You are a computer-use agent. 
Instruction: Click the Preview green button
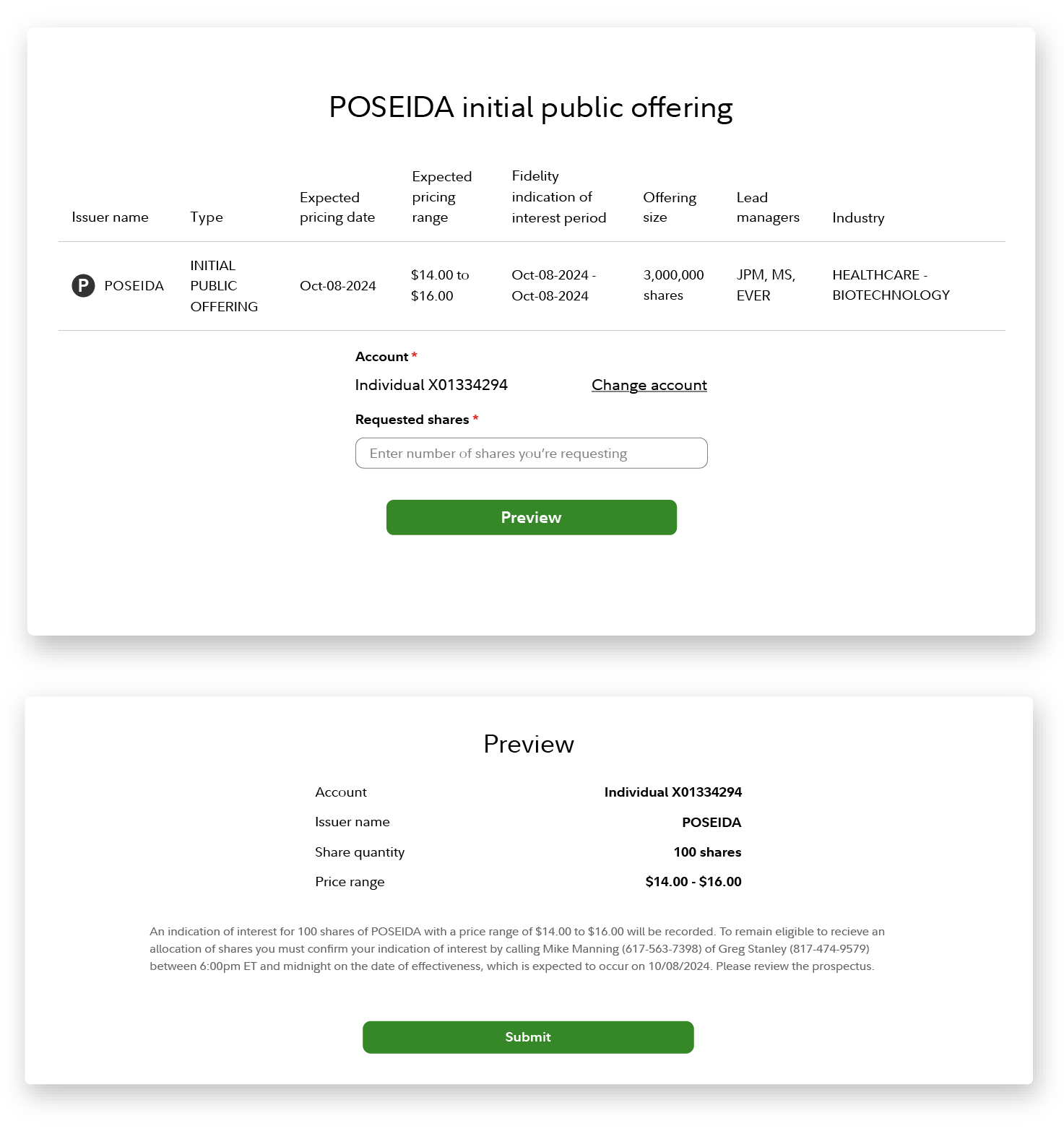click(x=531, y=517)
